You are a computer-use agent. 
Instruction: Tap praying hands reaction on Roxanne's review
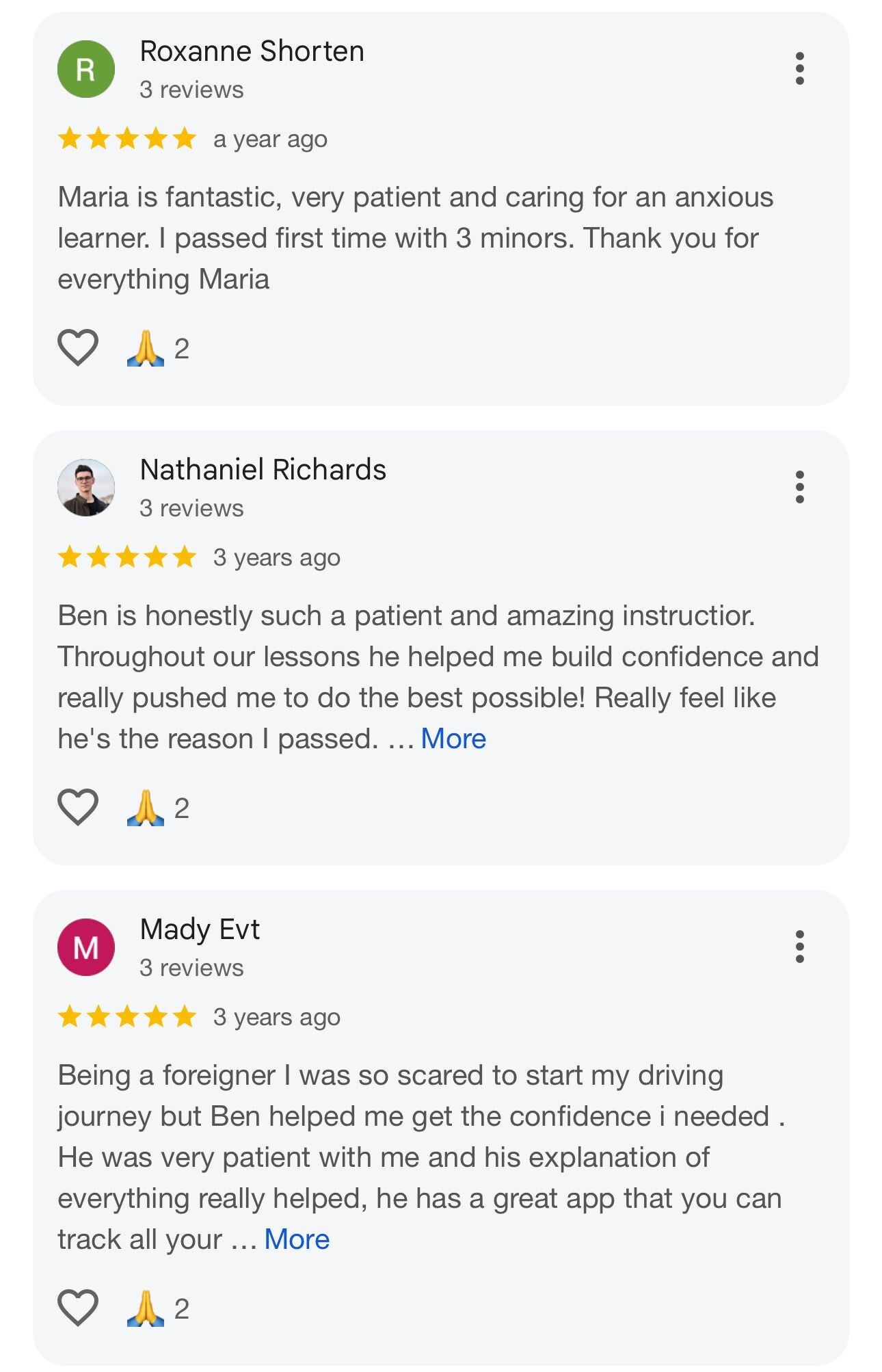pyautogui.click(x=146, y=348)
